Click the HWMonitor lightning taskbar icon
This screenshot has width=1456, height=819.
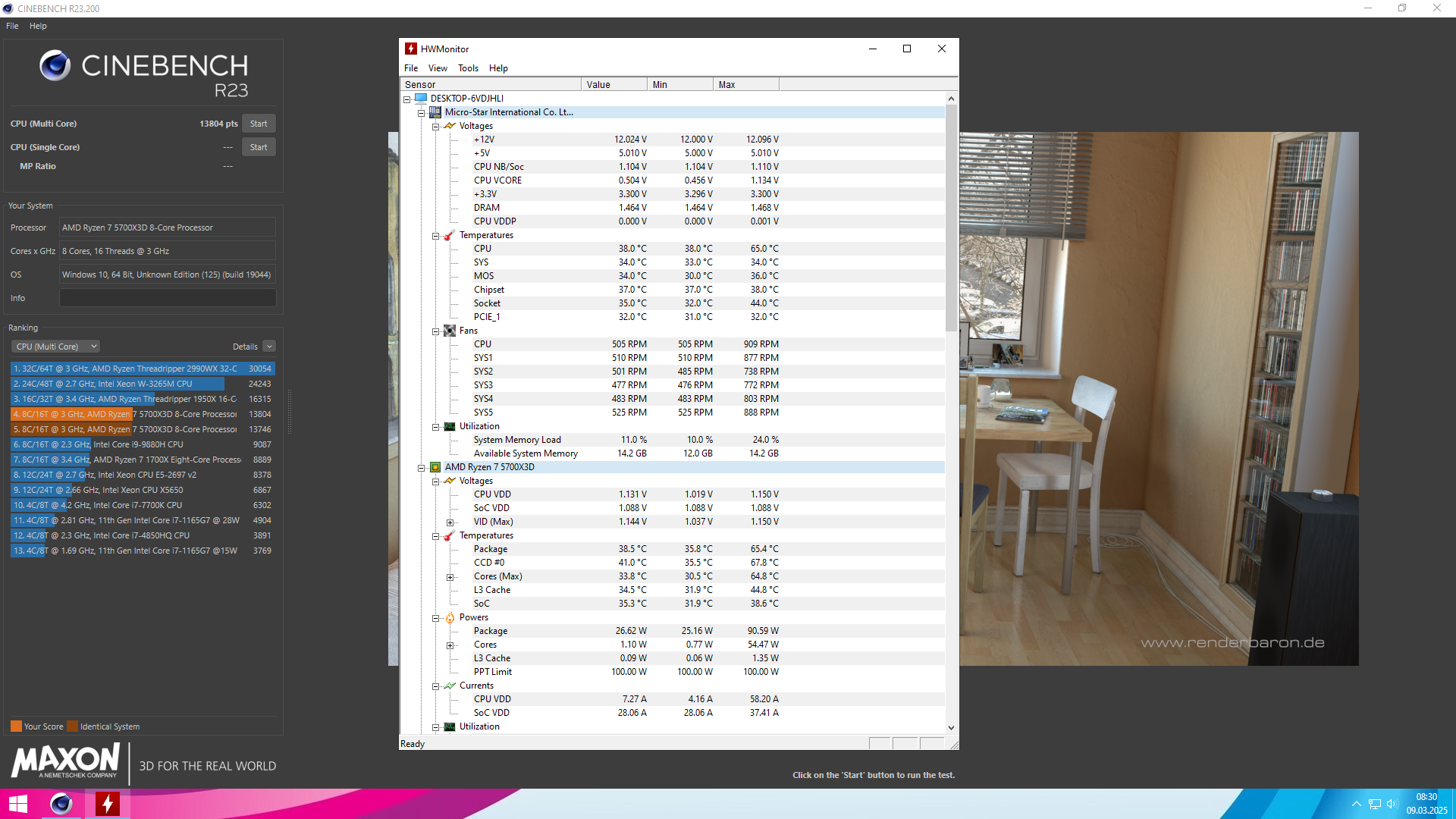coord(108,804)
